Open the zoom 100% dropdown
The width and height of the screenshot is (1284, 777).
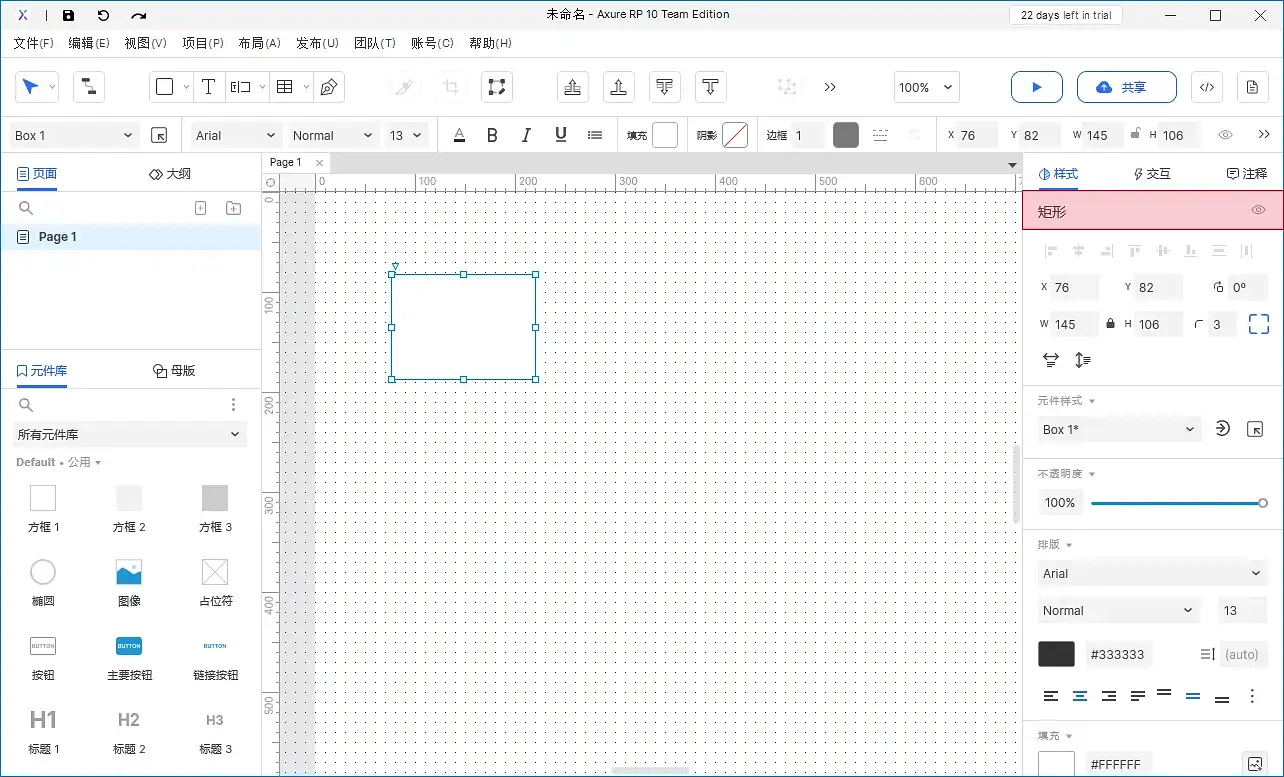927,87
